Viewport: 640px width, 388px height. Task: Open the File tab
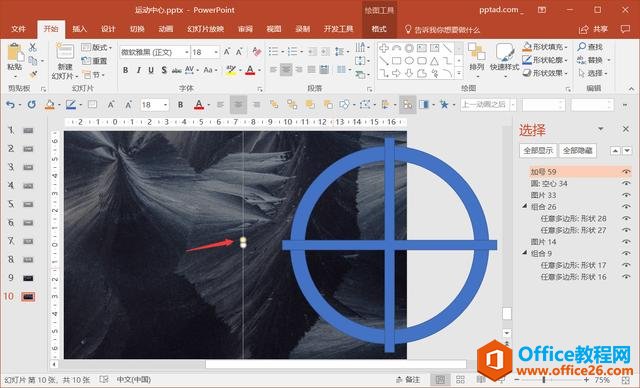pos(18,29)
